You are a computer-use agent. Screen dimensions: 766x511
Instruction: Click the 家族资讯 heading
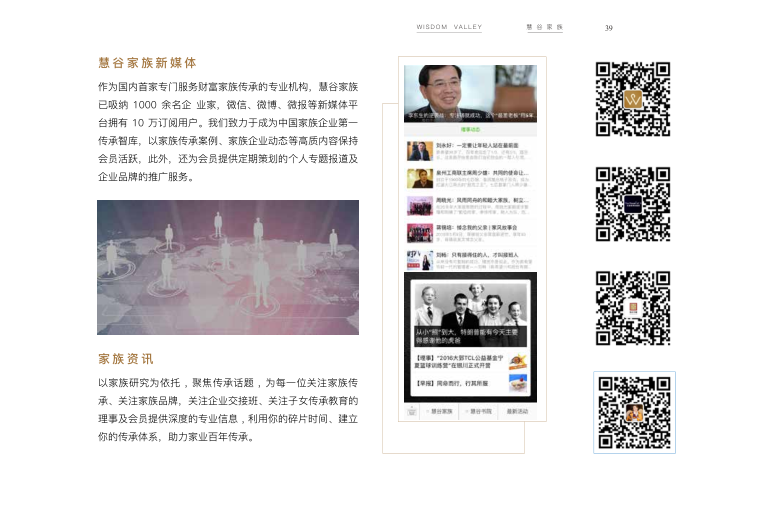[126, 359]
